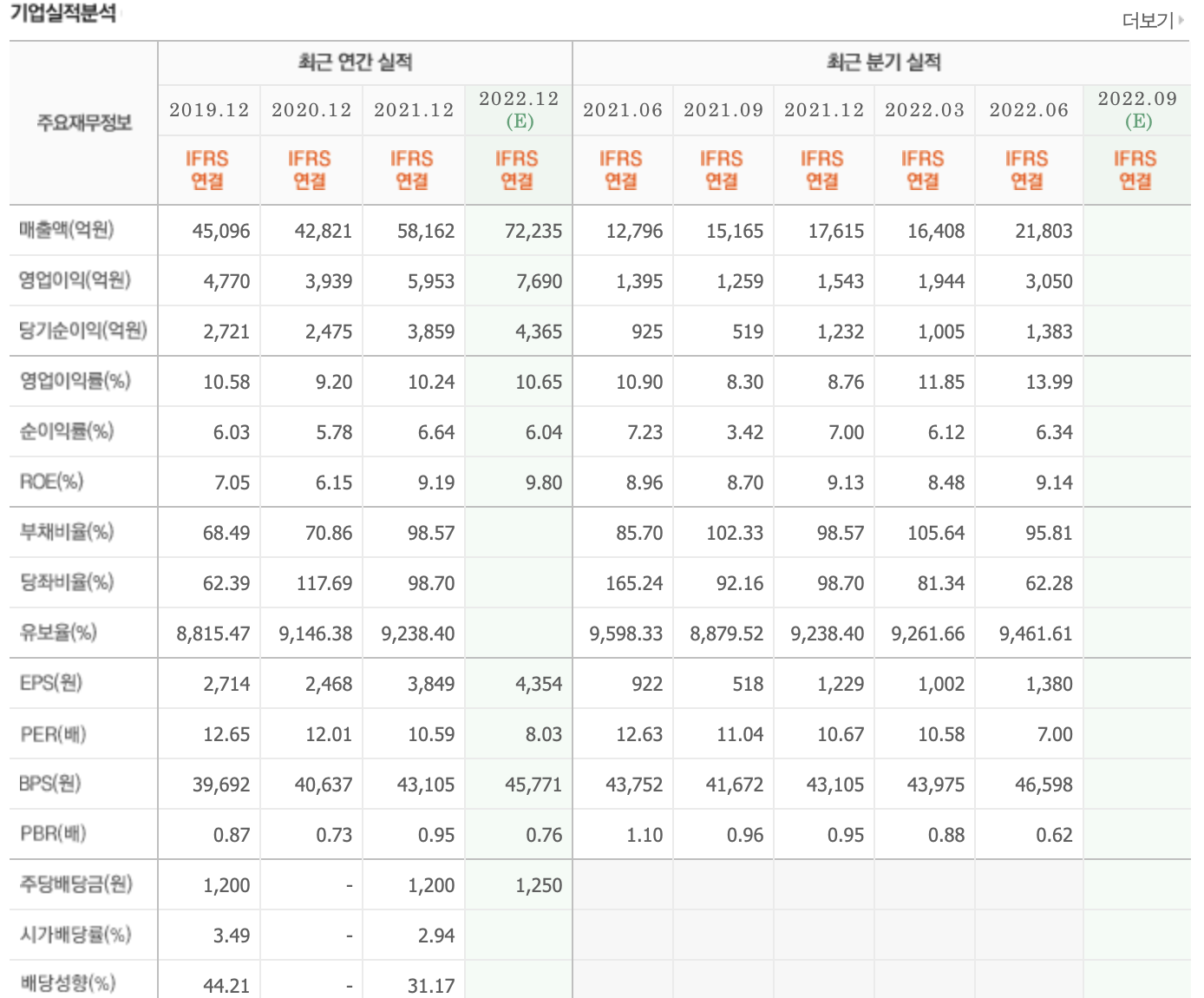Click the 2022.03 quarter column header
1204x998 pixels.
925,110
